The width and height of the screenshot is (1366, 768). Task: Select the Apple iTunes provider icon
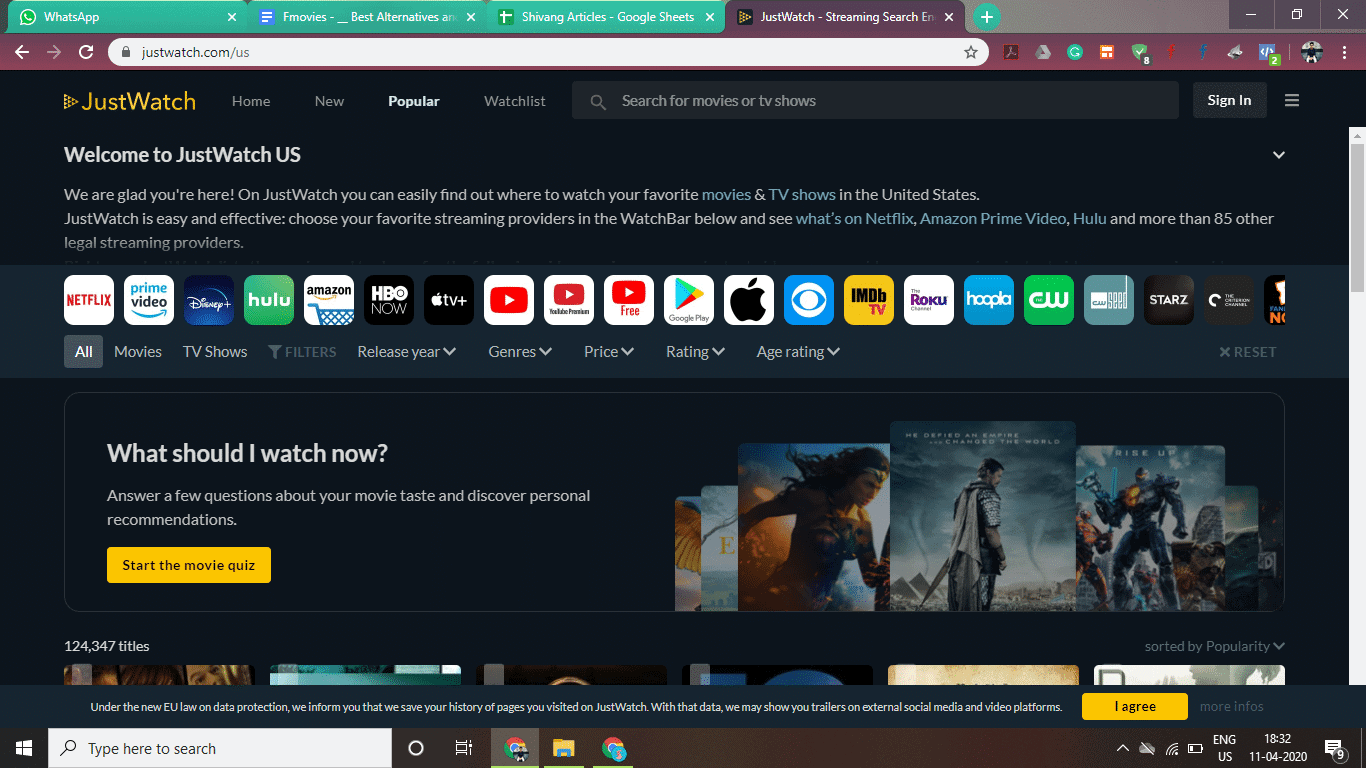point(749,300)
